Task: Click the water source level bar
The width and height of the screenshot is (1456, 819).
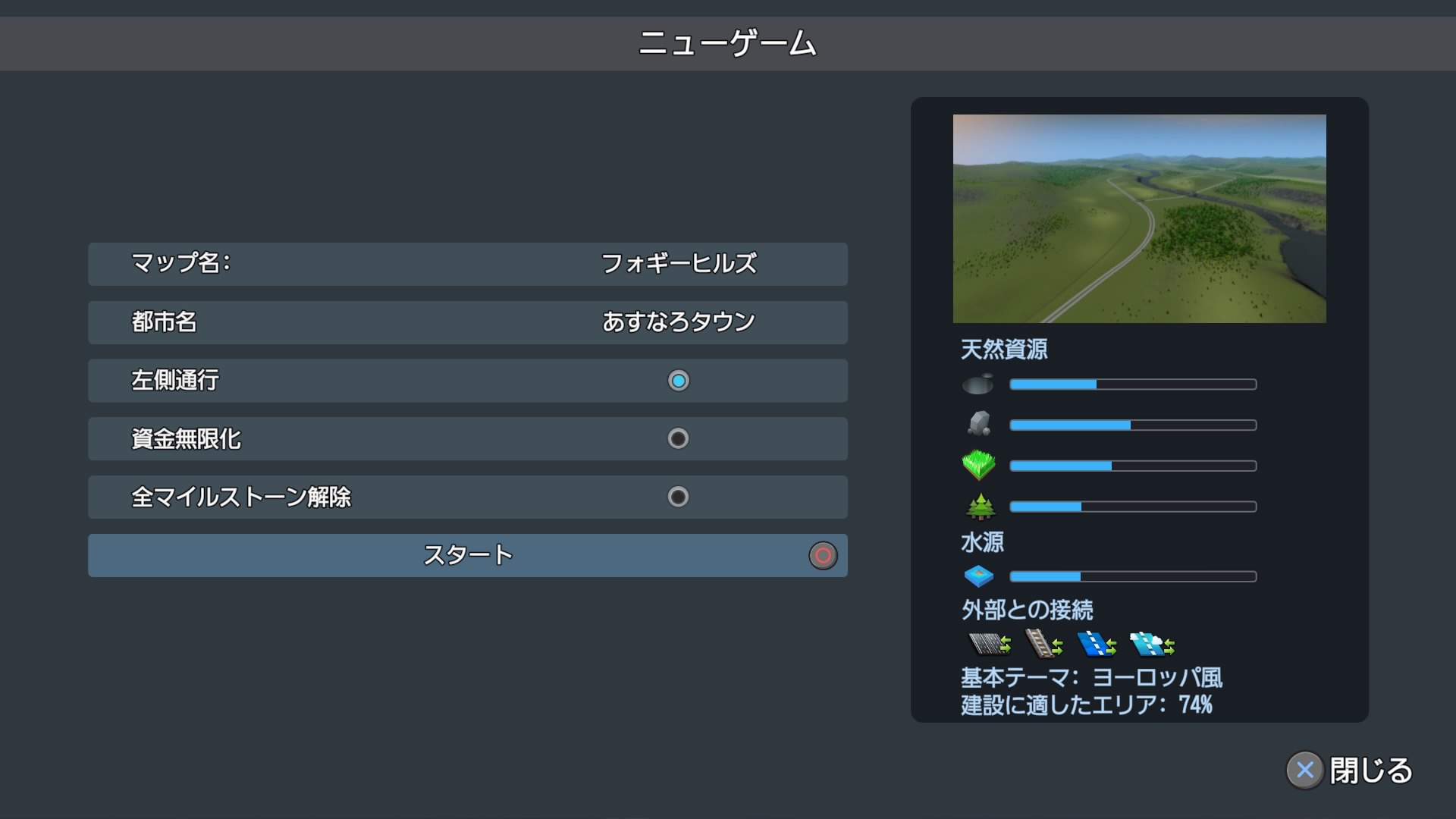Action: coord(1133,576)
